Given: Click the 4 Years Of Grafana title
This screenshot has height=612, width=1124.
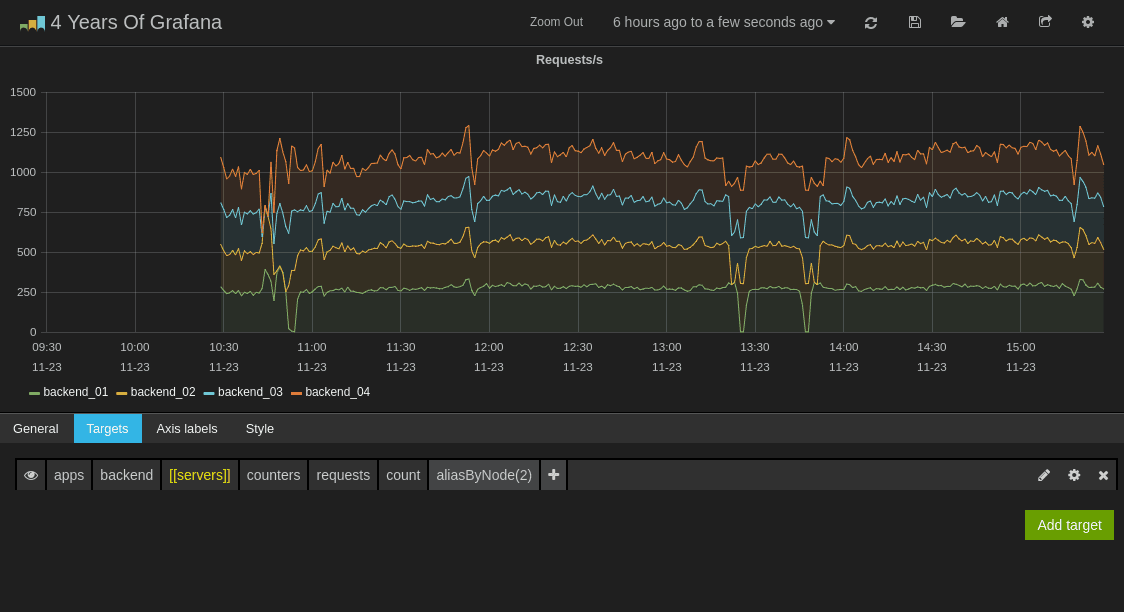Looking at the screenshot, I should (x=136, y=22).
